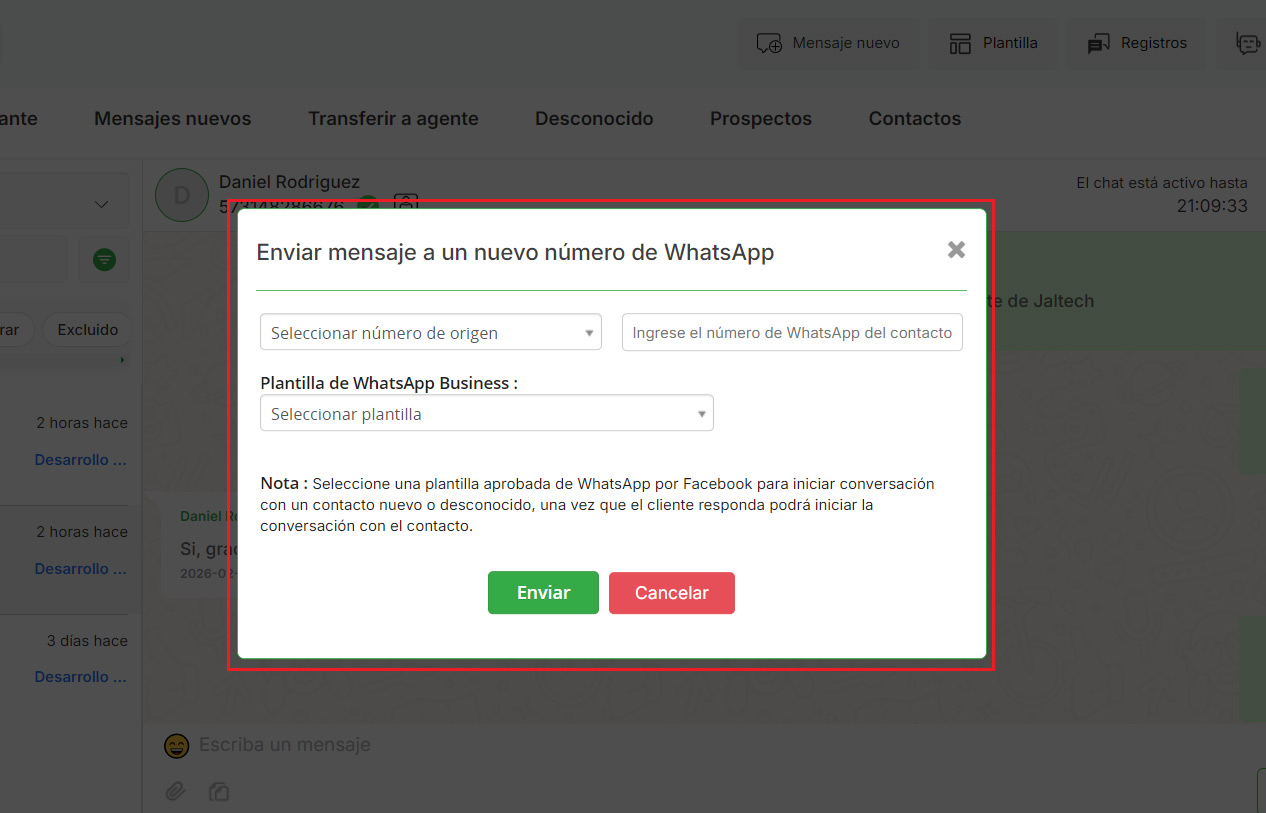Go to the Prospectos tab

click(x=760, y=119)
